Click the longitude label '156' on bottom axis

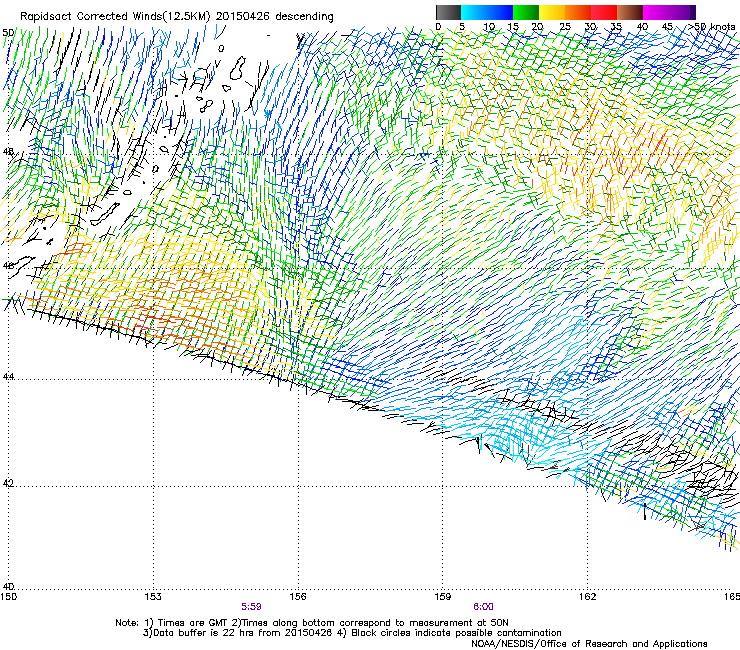[x=298, y=597]
